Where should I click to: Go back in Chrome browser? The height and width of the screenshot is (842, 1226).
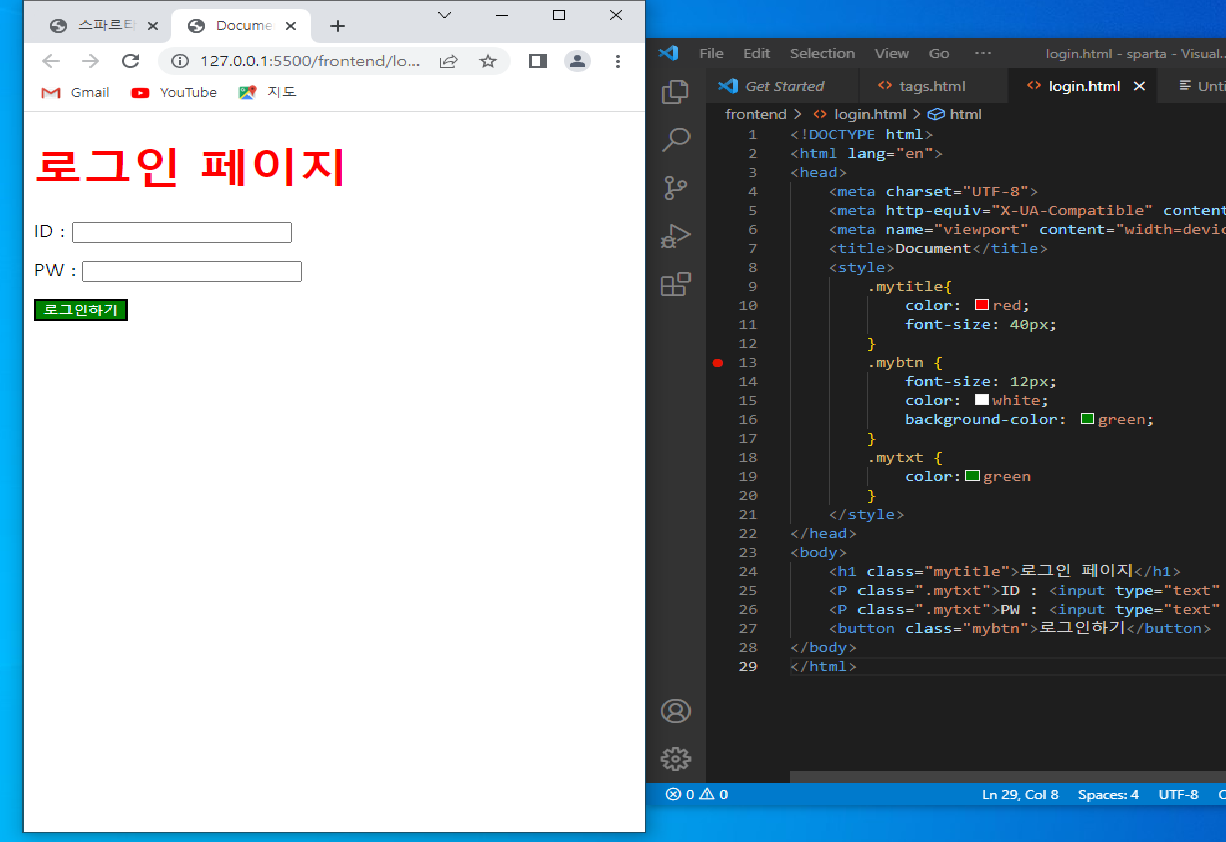point(51,61)
